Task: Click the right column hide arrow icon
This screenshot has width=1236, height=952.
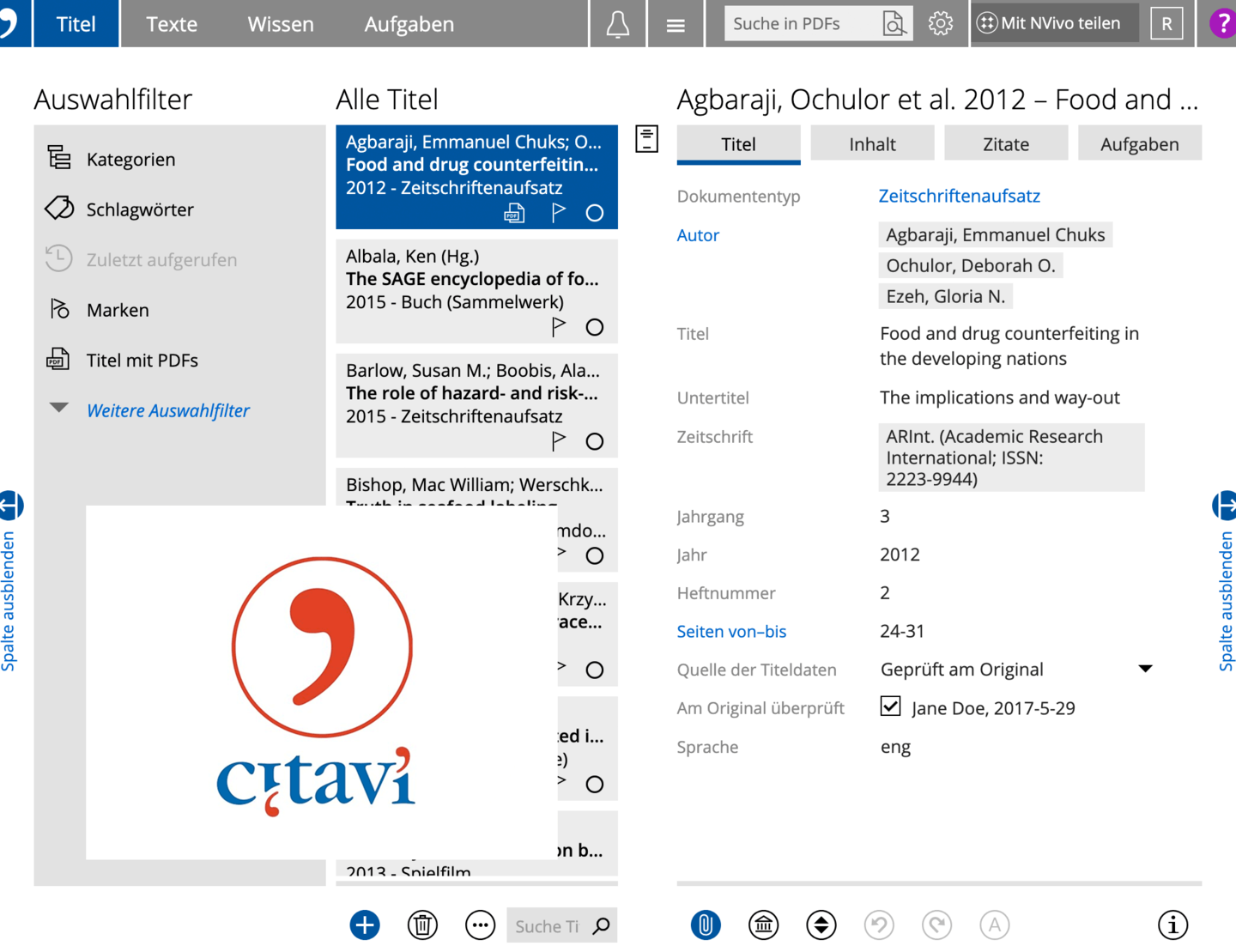Action: tap(1225, 506)
